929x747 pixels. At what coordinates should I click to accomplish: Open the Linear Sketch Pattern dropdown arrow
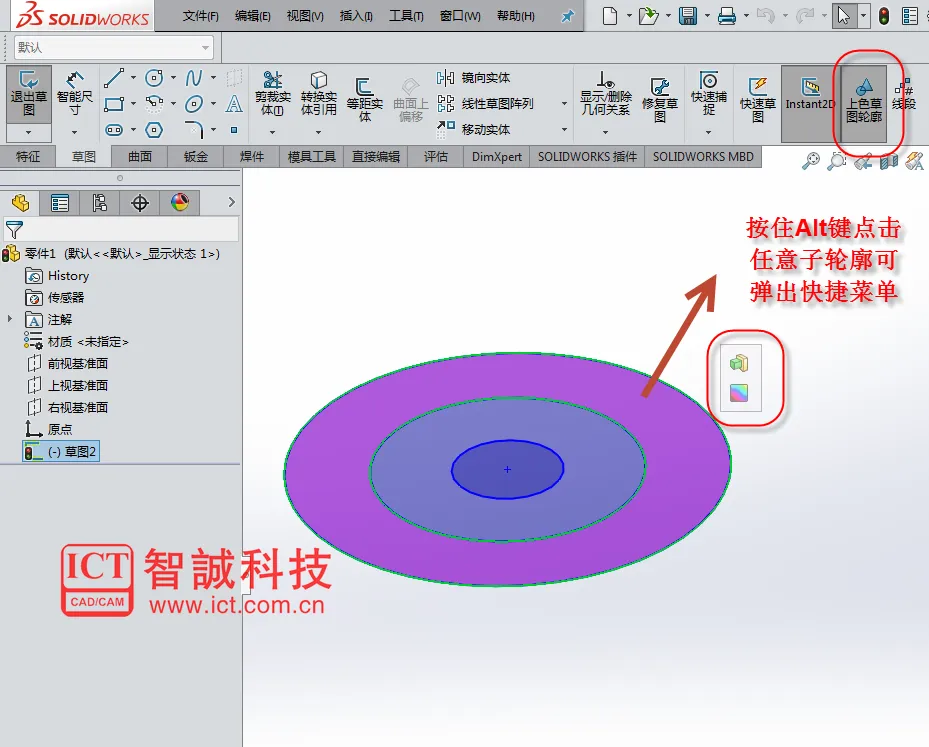(564, 104)
